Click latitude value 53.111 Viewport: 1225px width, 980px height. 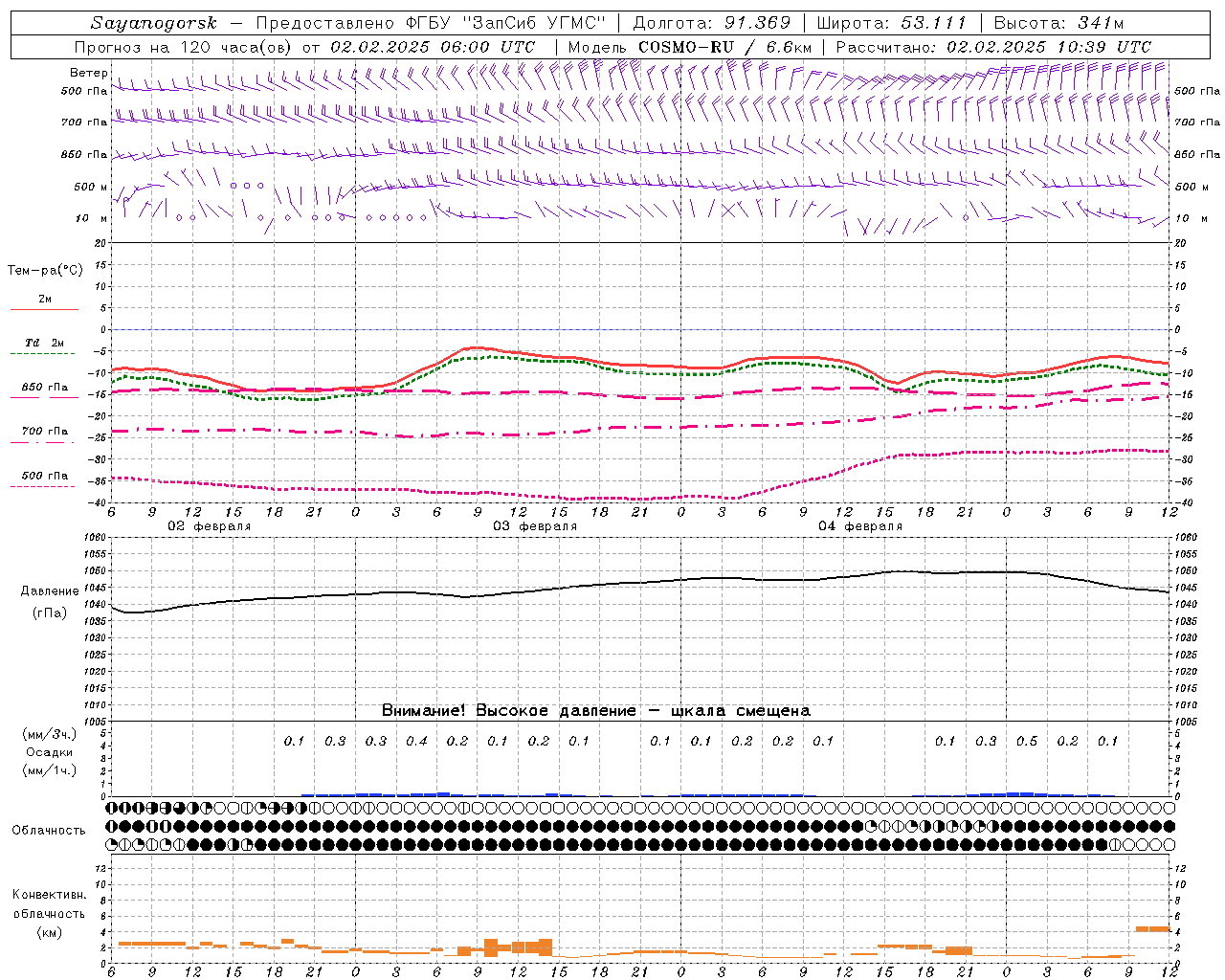[x=933, y=23]
